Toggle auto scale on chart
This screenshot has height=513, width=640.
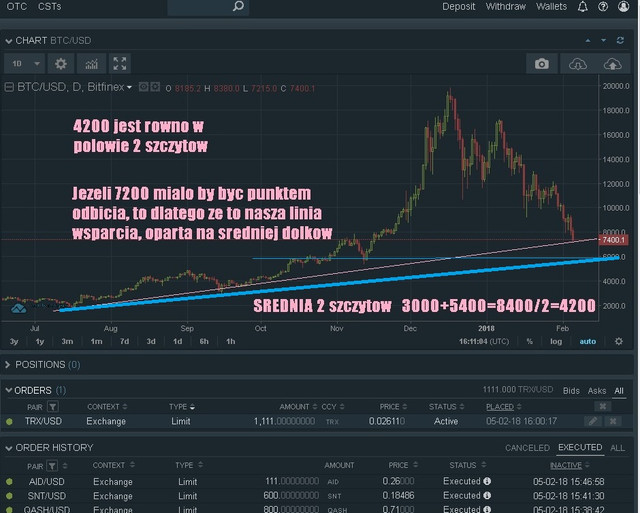click(588, 341)
